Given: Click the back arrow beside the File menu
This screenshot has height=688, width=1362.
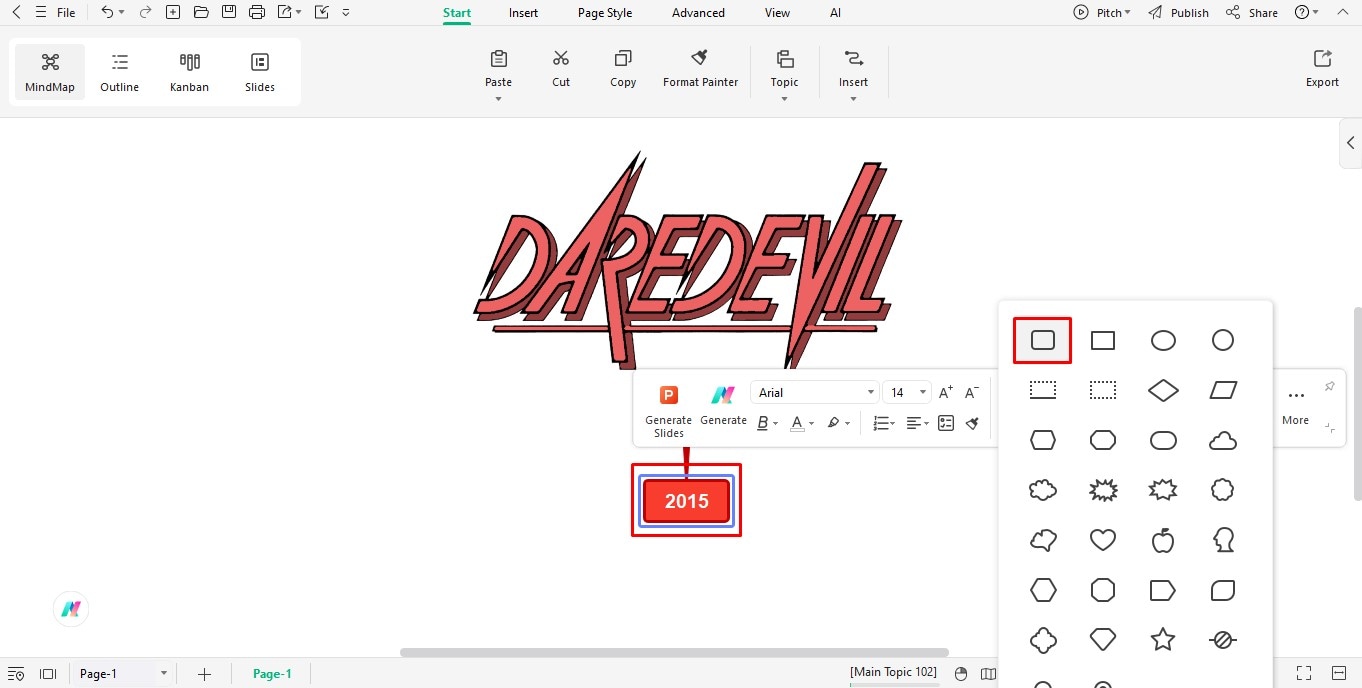Looking at the screenshot, I should tap(16, 13).
